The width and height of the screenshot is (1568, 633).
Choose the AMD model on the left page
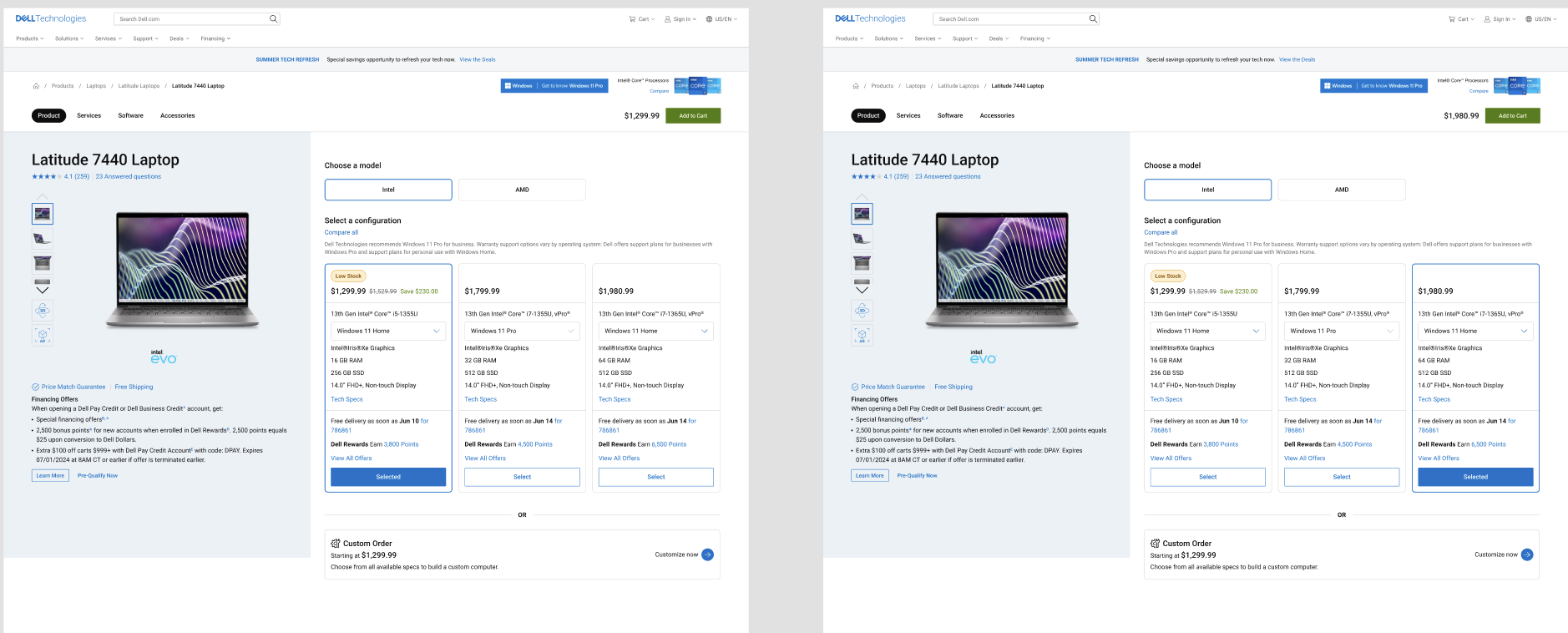[x=522, y=190]
